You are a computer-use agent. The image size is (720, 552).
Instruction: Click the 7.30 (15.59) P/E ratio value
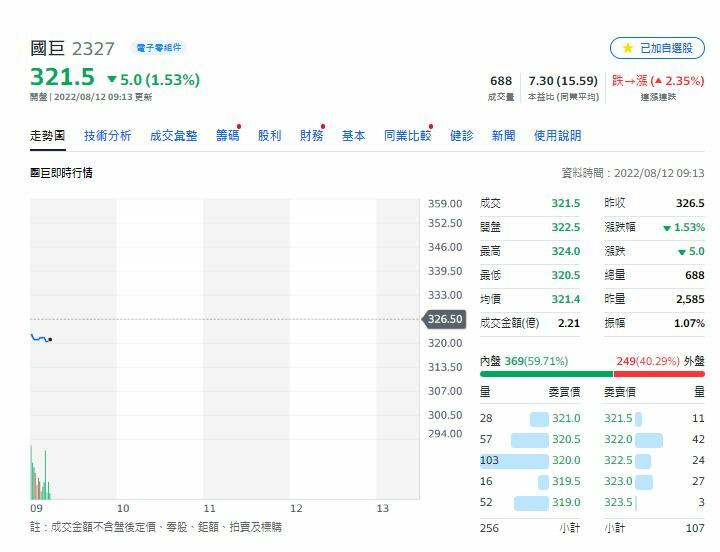click(563, 81)
